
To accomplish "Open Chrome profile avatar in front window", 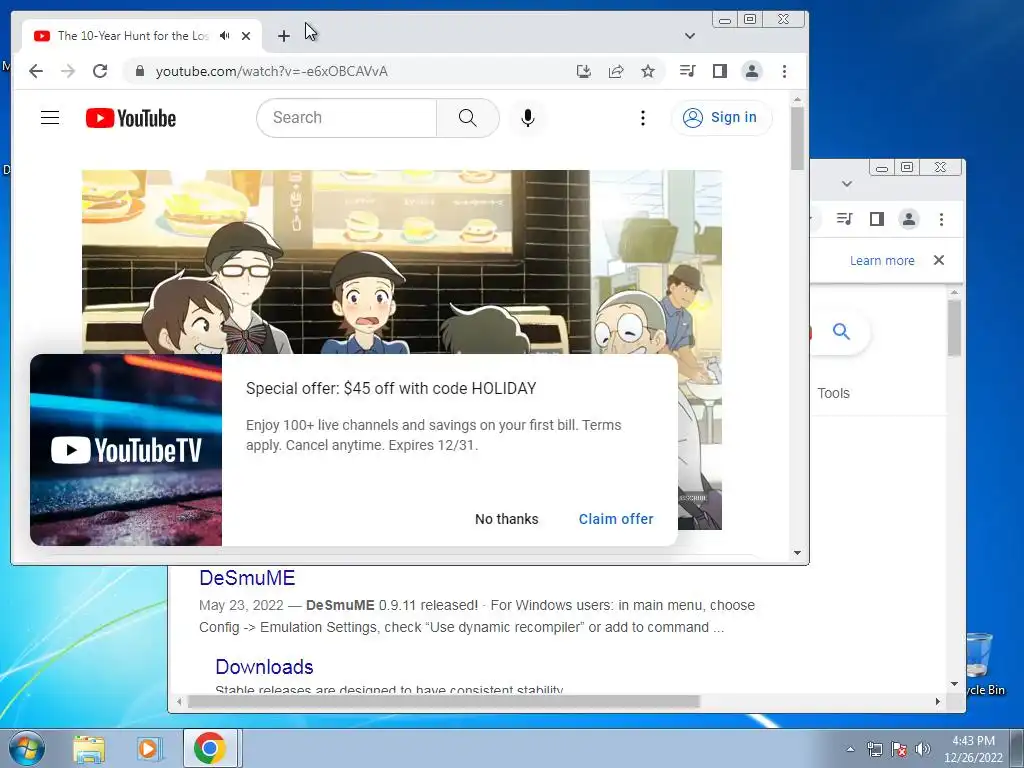I will click(x=752, y=71).
